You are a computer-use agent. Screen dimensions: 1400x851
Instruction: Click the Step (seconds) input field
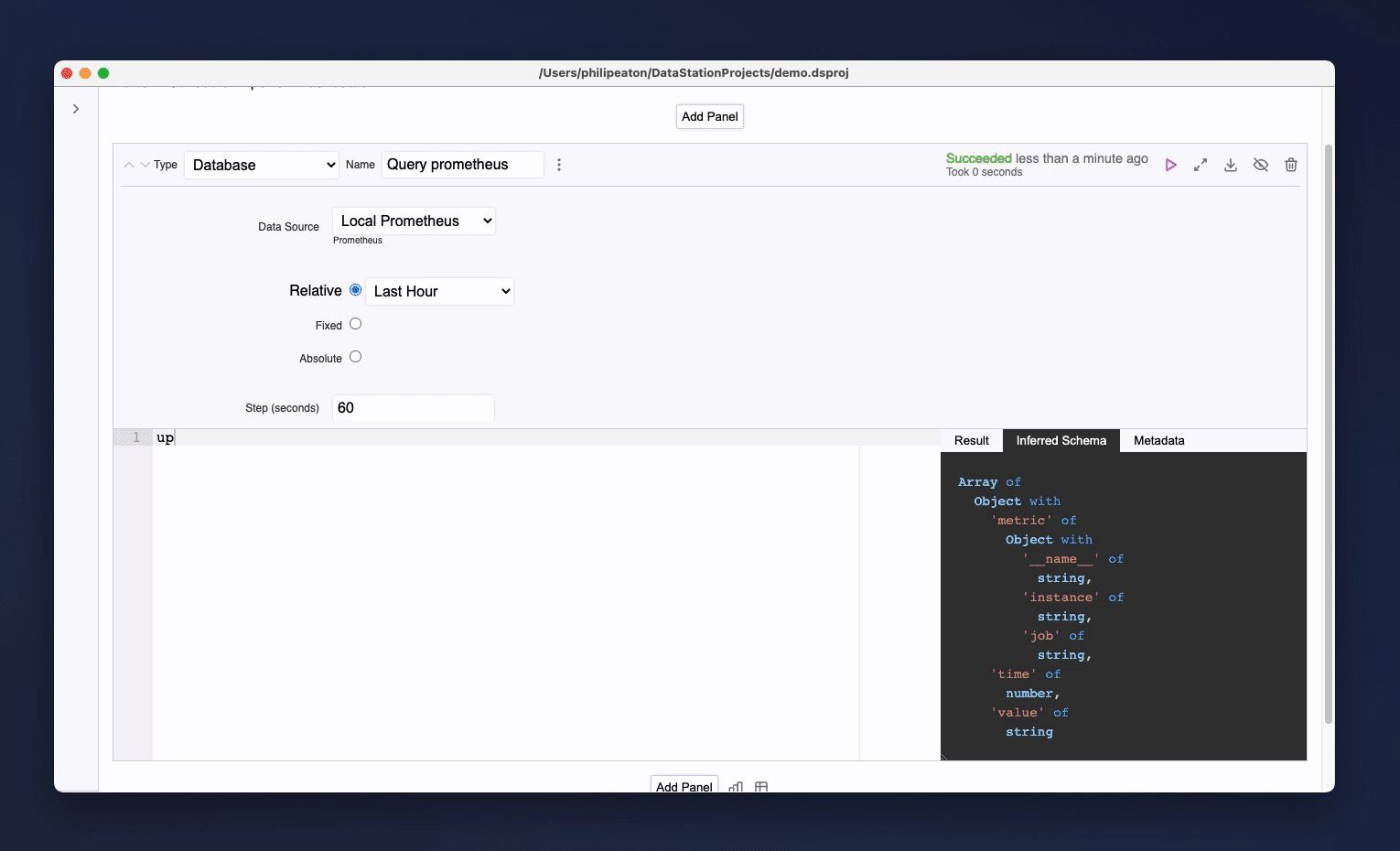[414, 408]
